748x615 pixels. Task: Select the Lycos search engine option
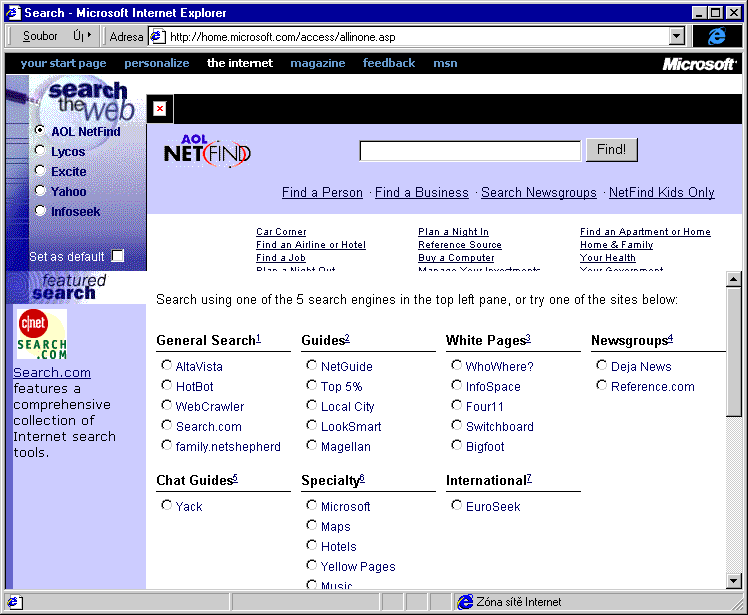[x=41, y=150]
